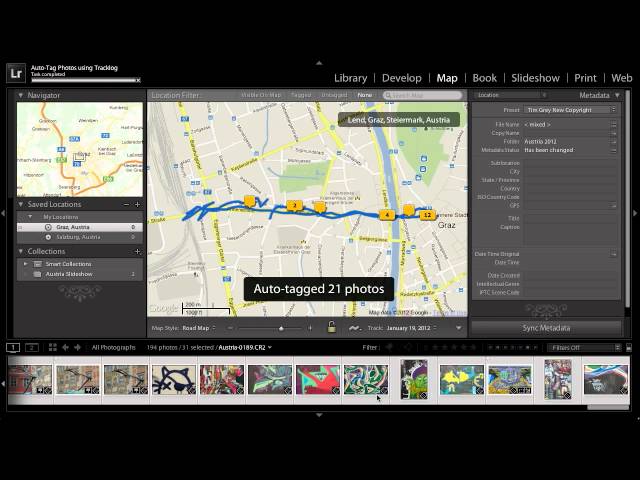Viewport: 640px width, 480px height.
Task: Collapse the Navigator panel
Action: (20, 95)
